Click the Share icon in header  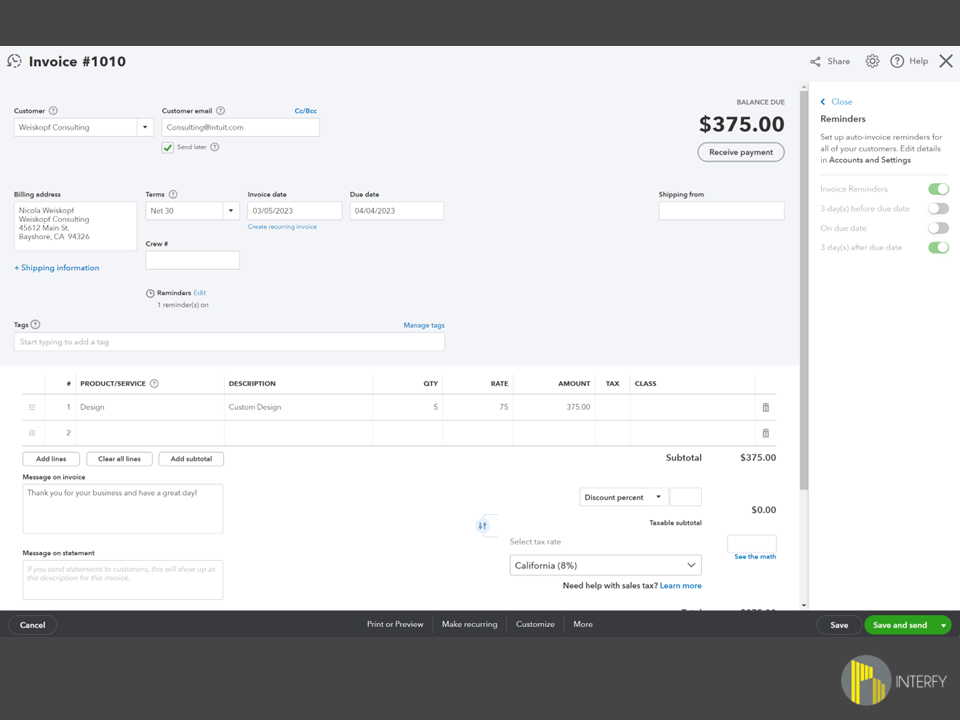click(x=816, y=62)
